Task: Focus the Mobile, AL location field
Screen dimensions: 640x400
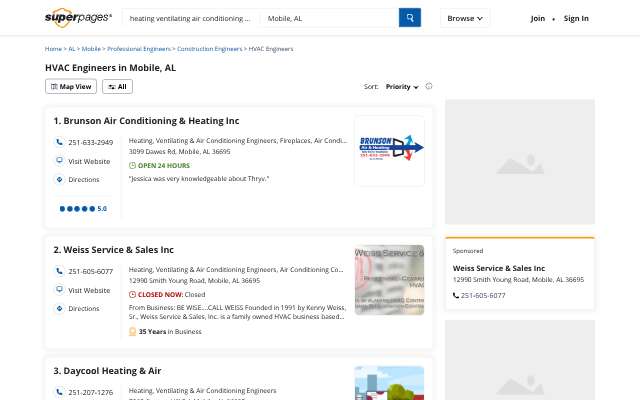Action: [329, 18]
